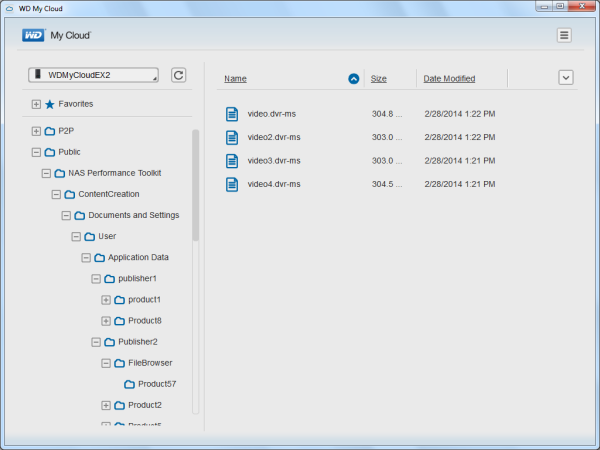Select file name video4.dvr-ms
The width and height of the screenshot is (600, 450).
point(274,184)
